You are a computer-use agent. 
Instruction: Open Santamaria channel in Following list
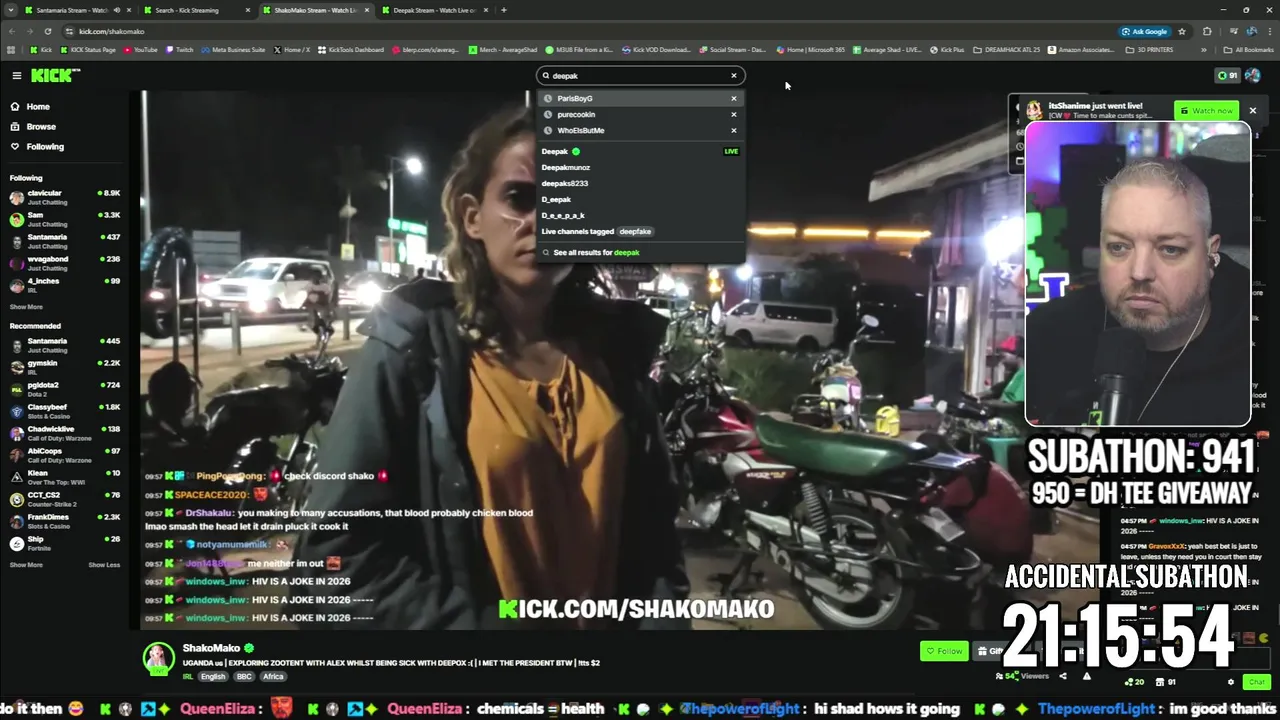[65, 240]
